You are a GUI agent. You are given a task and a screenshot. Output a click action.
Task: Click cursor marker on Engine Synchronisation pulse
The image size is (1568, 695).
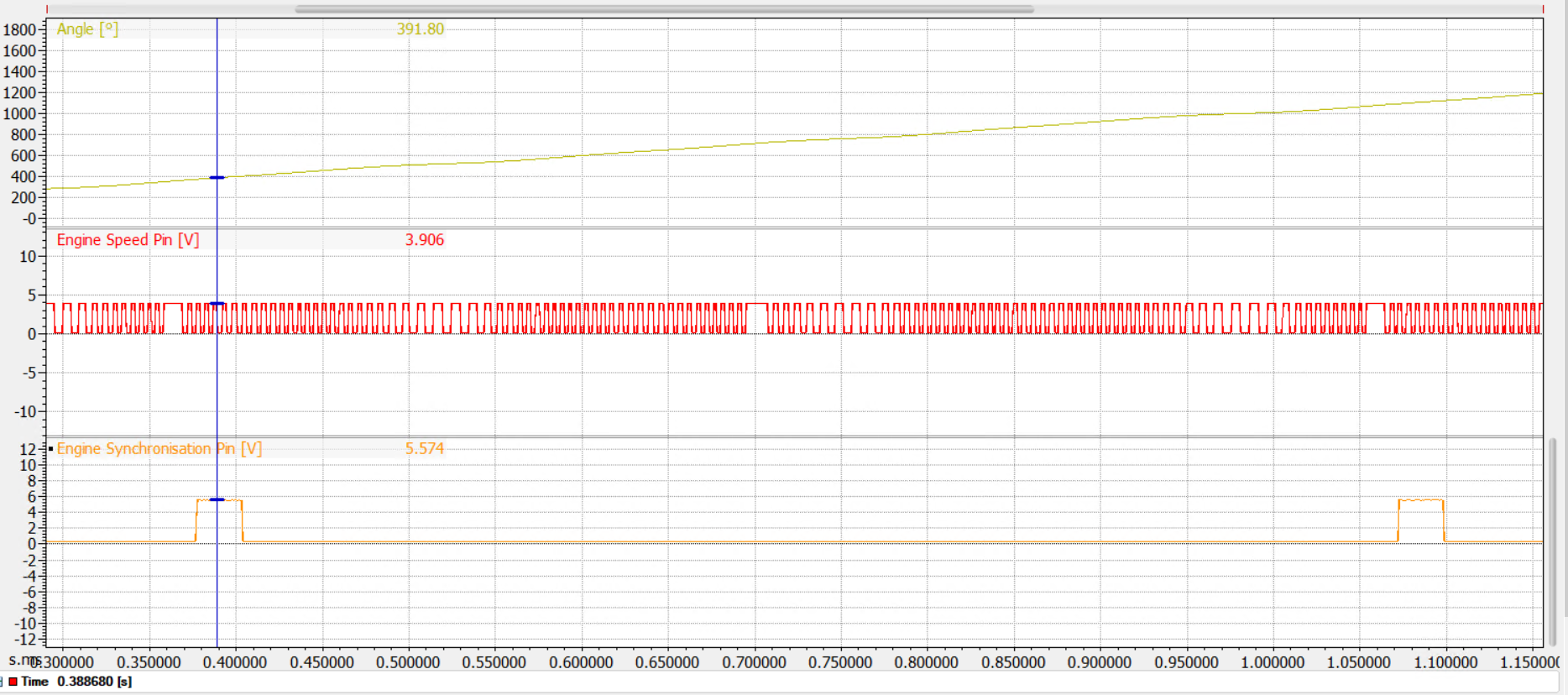[217, 499]
